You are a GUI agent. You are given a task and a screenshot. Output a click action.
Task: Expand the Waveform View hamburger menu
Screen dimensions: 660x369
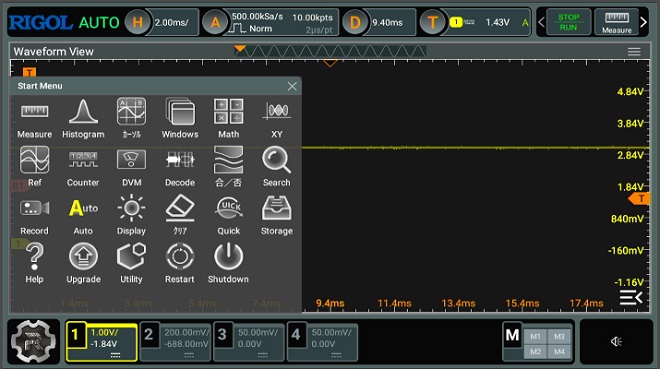634,52
